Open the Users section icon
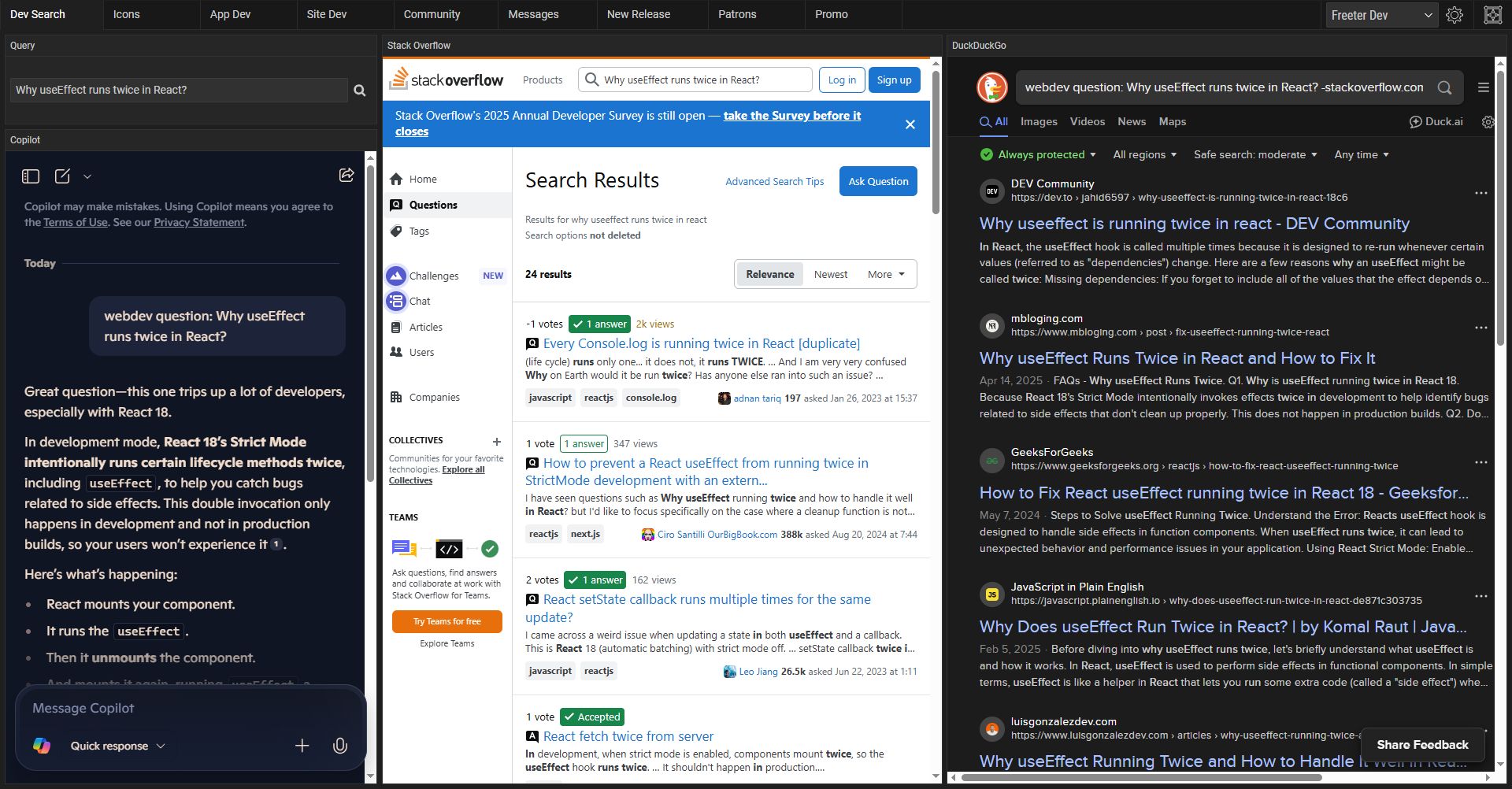 [396, 352]
